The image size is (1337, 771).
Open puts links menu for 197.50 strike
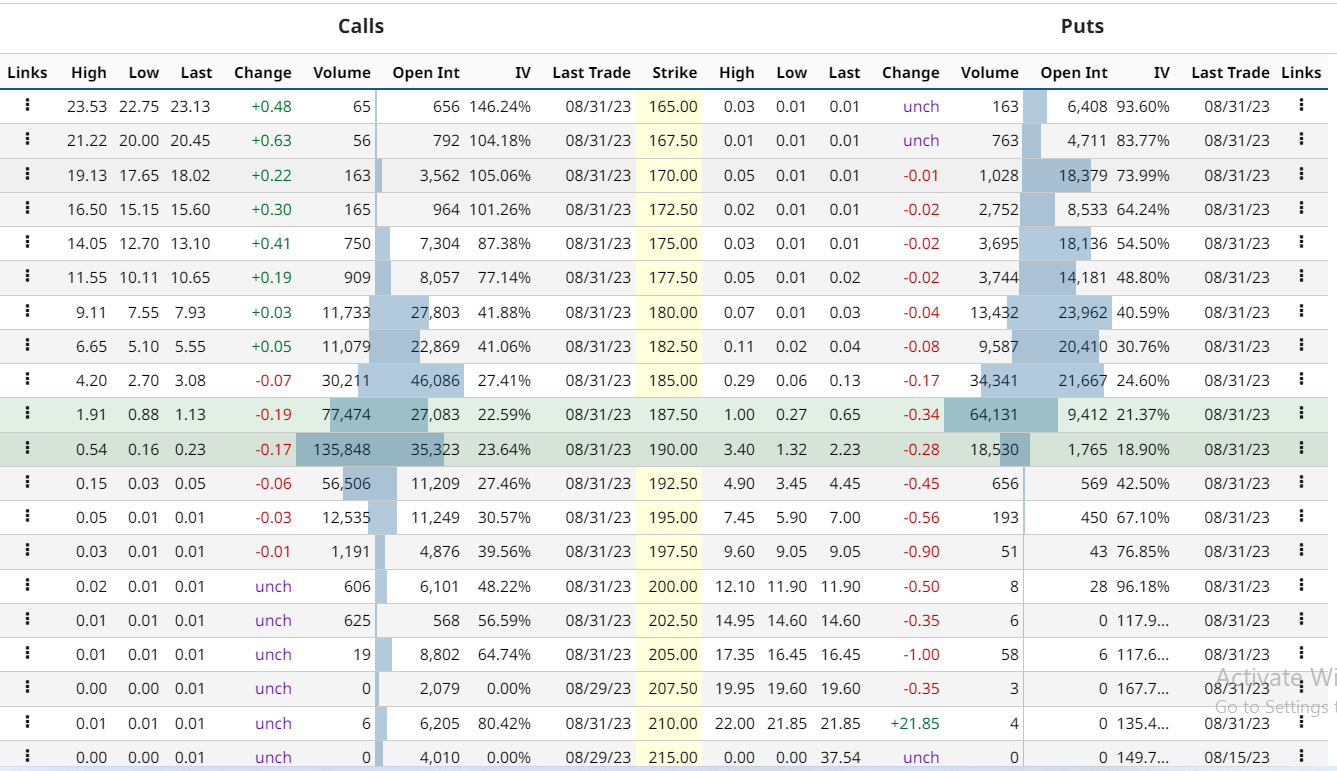click(x=1301, y=550)
